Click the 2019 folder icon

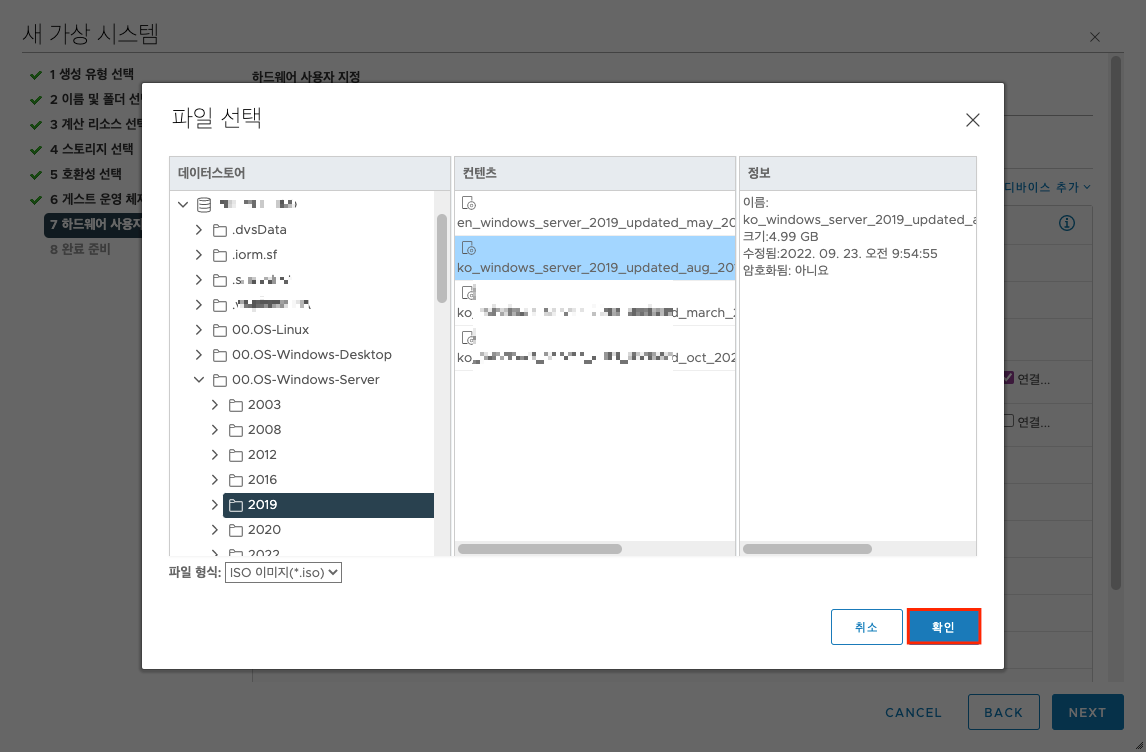click(x=236, y=505)
